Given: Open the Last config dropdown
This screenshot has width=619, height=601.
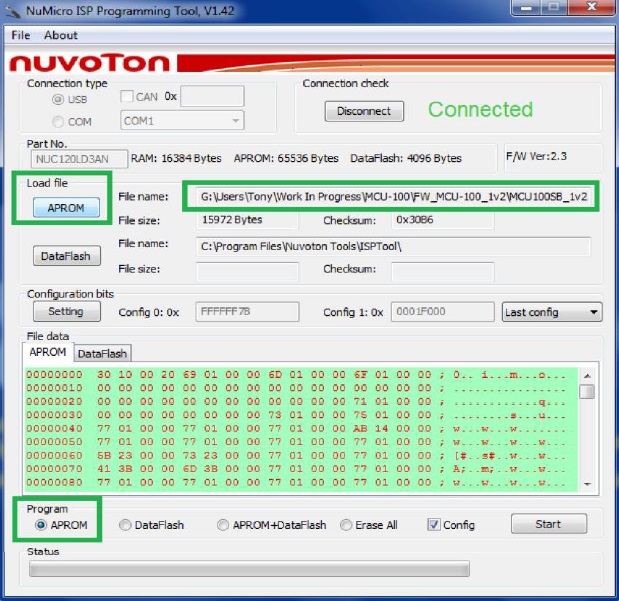Looking at the screenshot, I should click(x=552, y=312).
